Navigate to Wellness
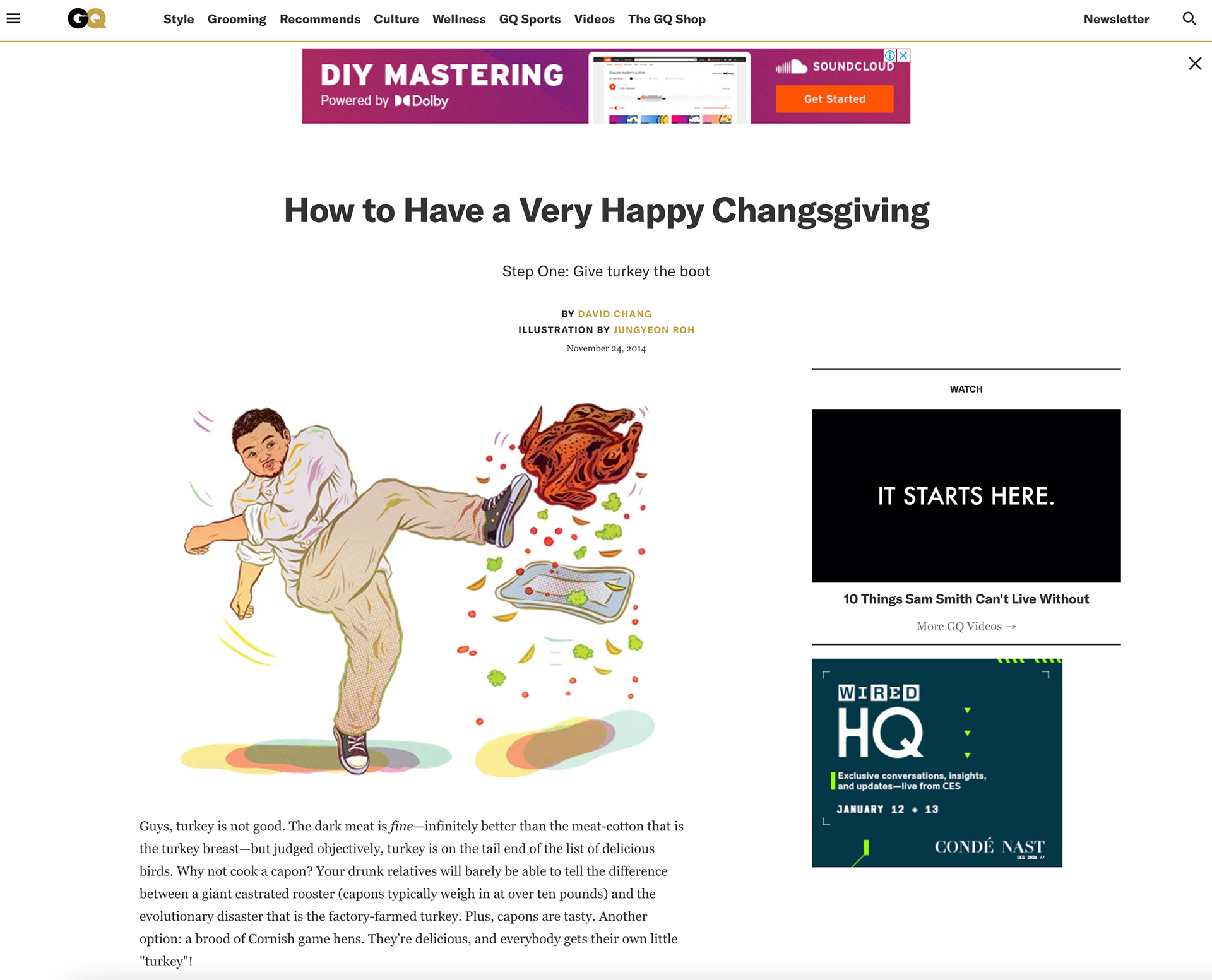Screen dimensions: 1212x980 point(459,20)
